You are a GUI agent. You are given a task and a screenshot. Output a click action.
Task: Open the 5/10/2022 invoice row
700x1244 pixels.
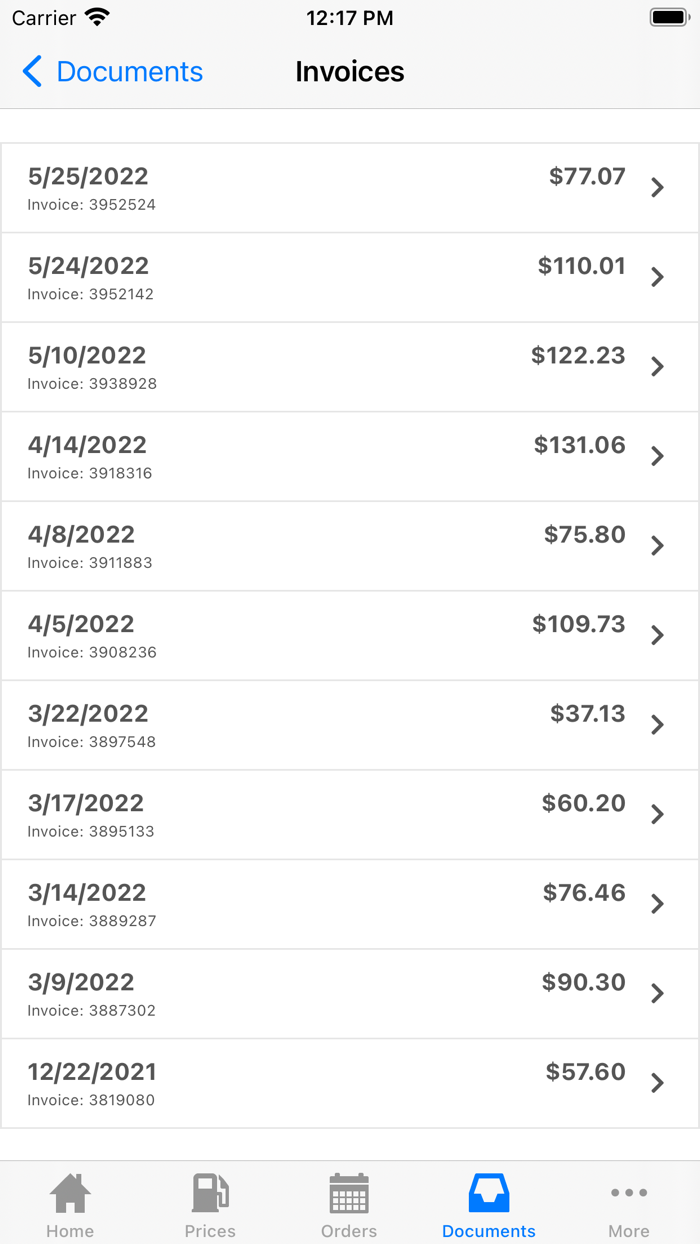[x=350, y=367]
